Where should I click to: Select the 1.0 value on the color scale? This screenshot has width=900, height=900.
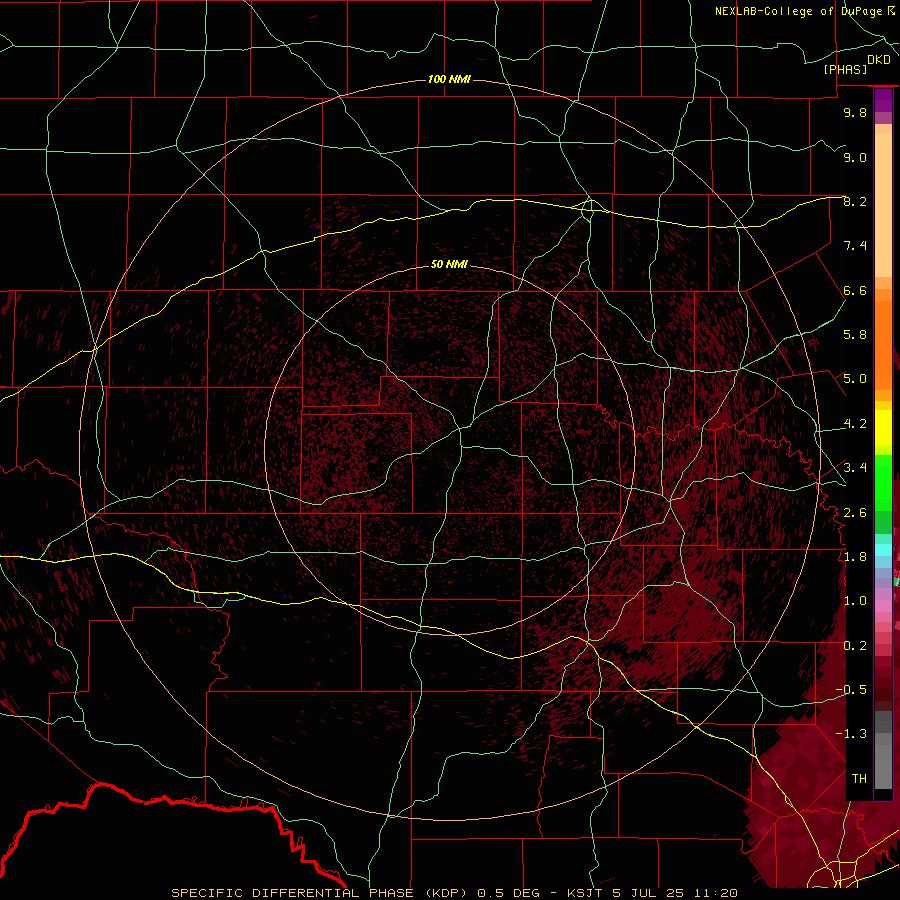pyautogui.click(x=855, y=601)
